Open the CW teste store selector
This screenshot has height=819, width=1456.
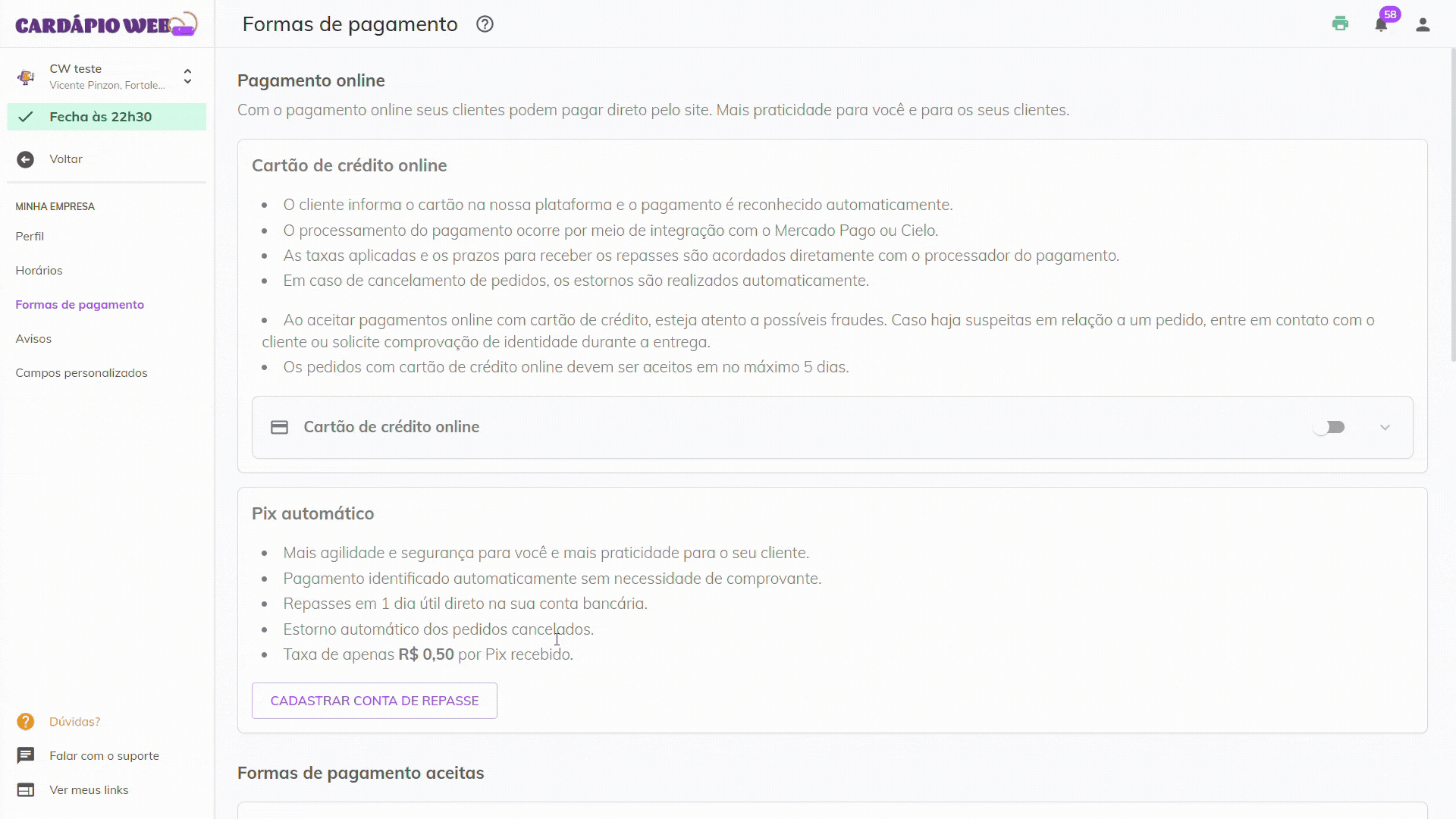(106, 77)
